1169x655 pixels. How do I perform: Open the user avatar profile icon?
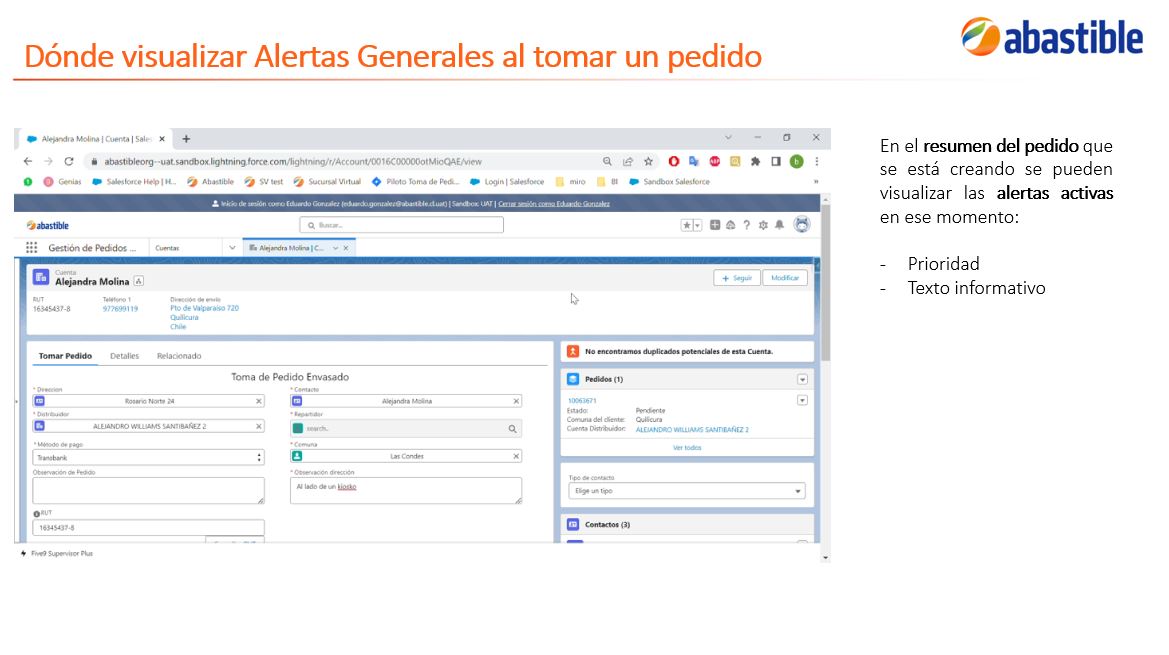(x=801, y=224)
